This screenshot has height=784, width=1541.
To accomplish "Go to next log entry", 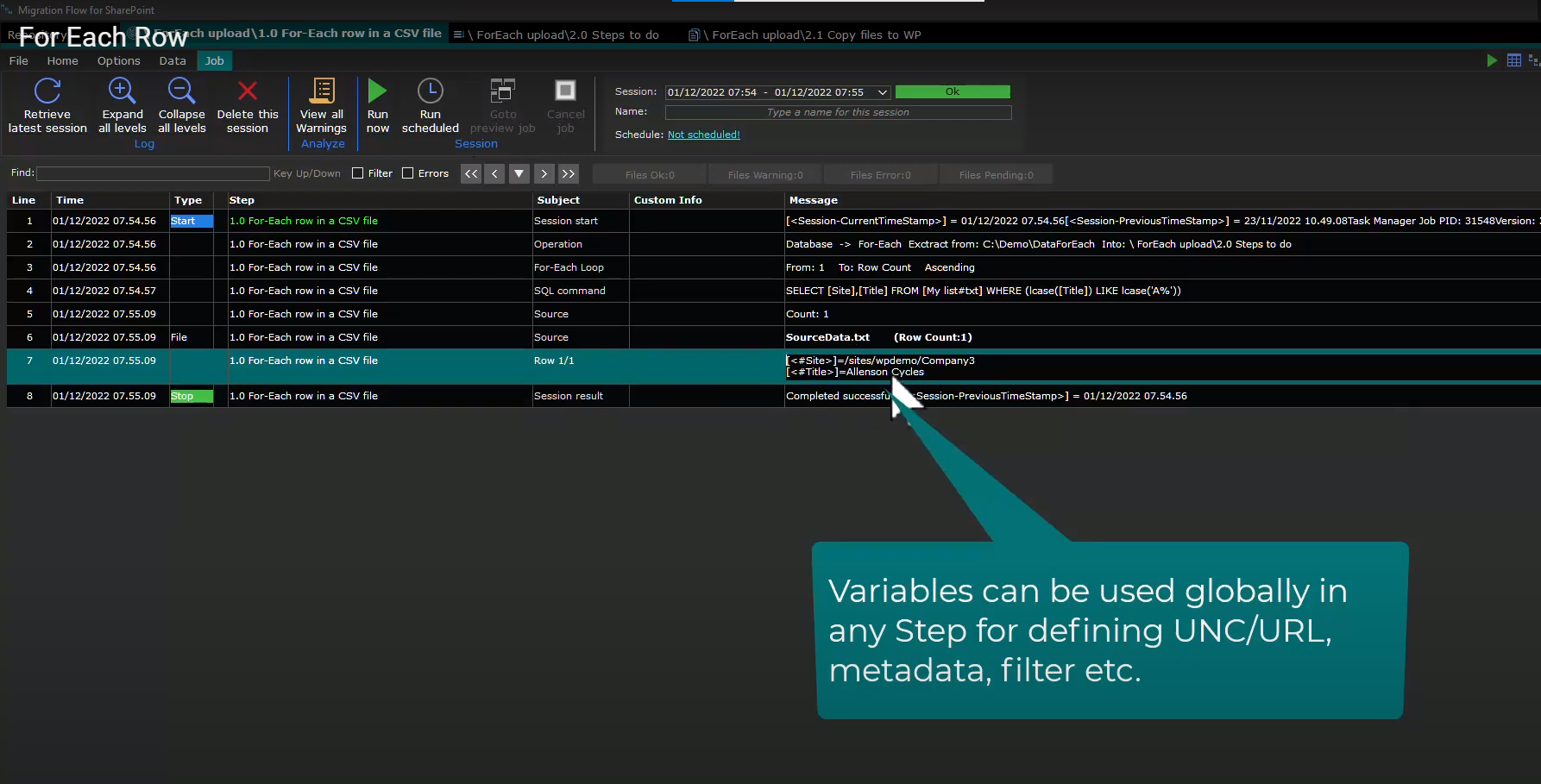I will pos(544,173).
